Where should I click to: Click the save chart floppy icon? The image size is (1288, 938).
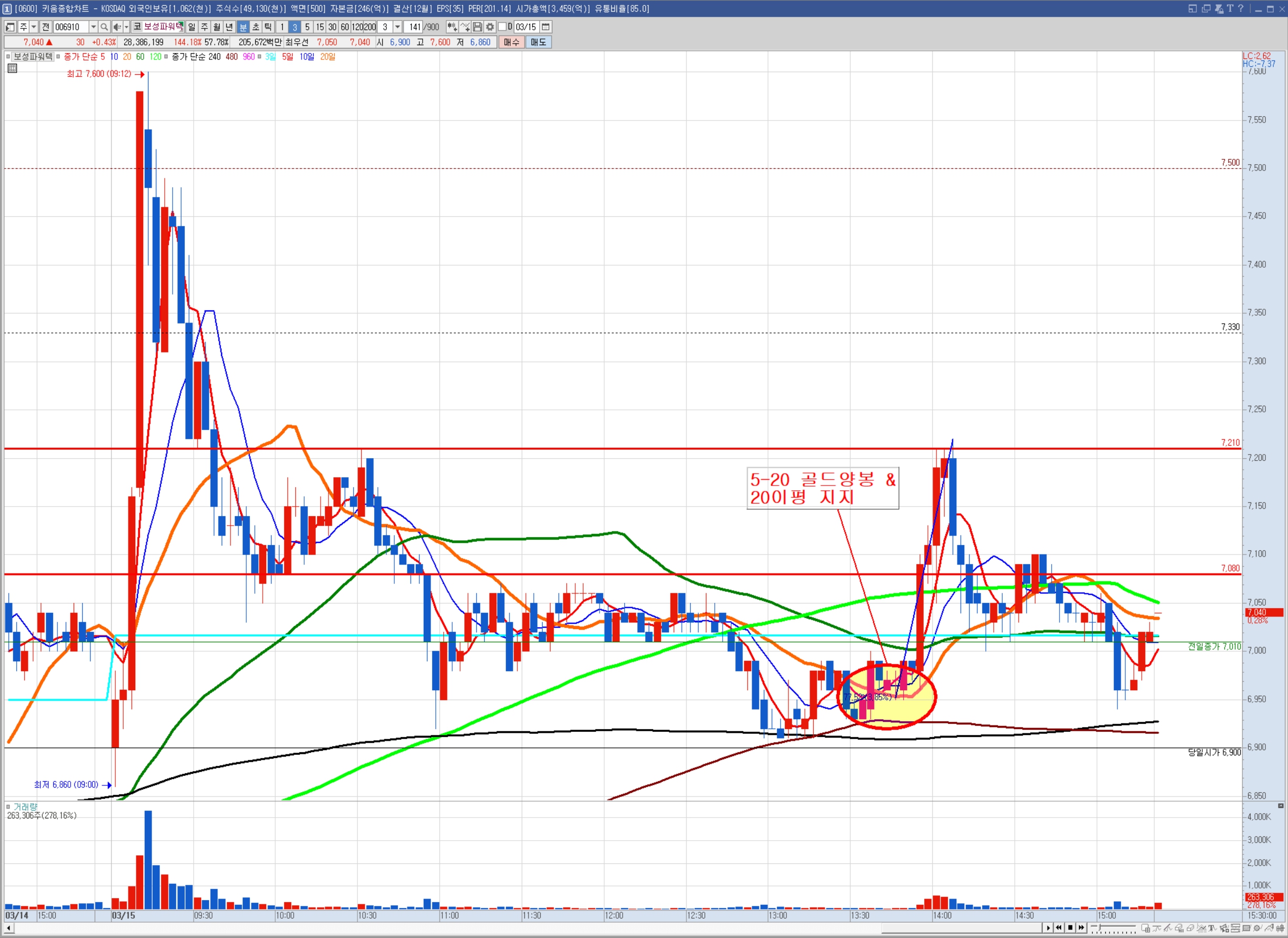(478, 27)
